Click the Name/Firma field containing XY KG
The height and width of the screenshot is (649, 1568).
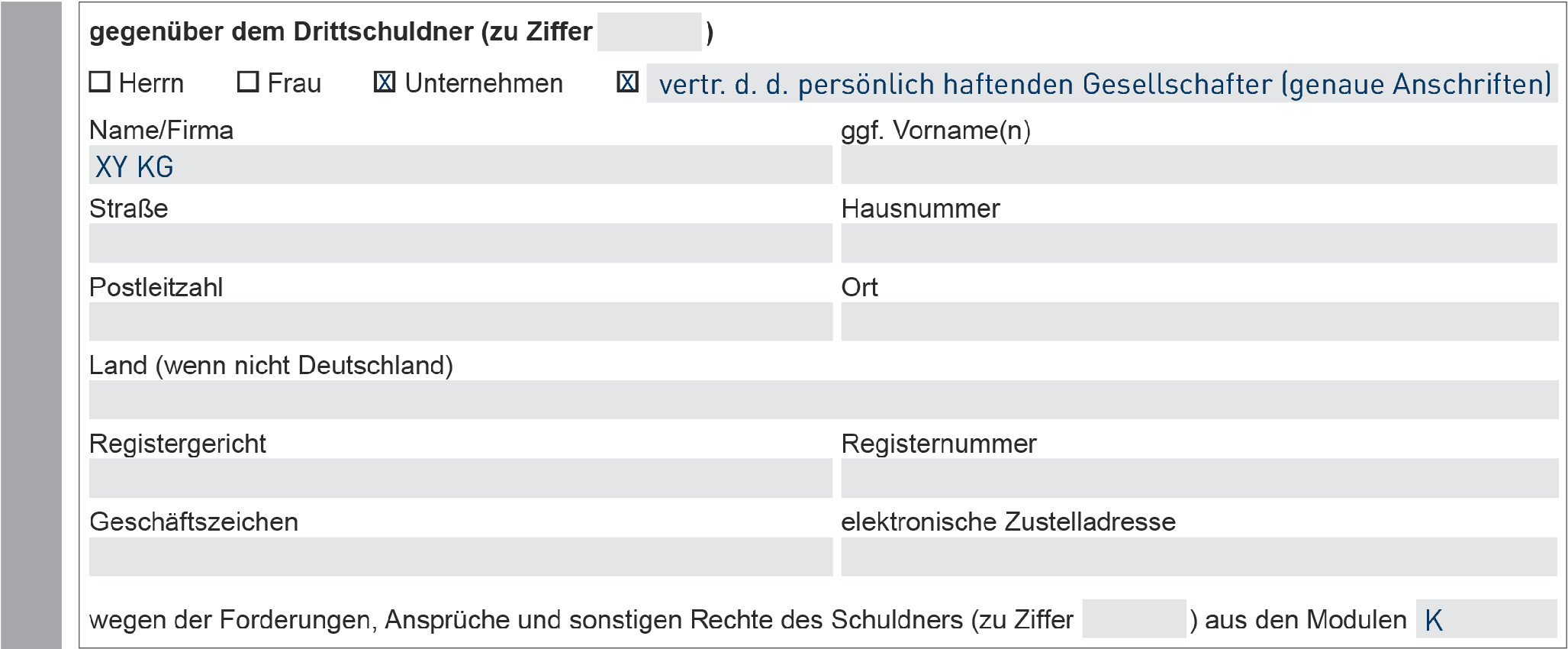460,165
